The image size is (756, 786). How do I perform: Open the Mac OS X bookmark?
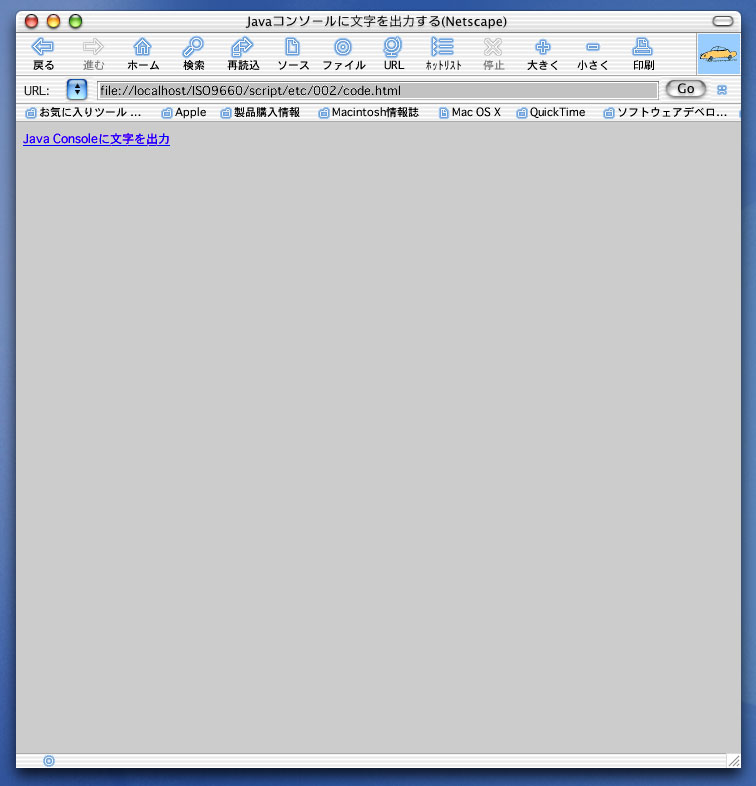point(470,112)
